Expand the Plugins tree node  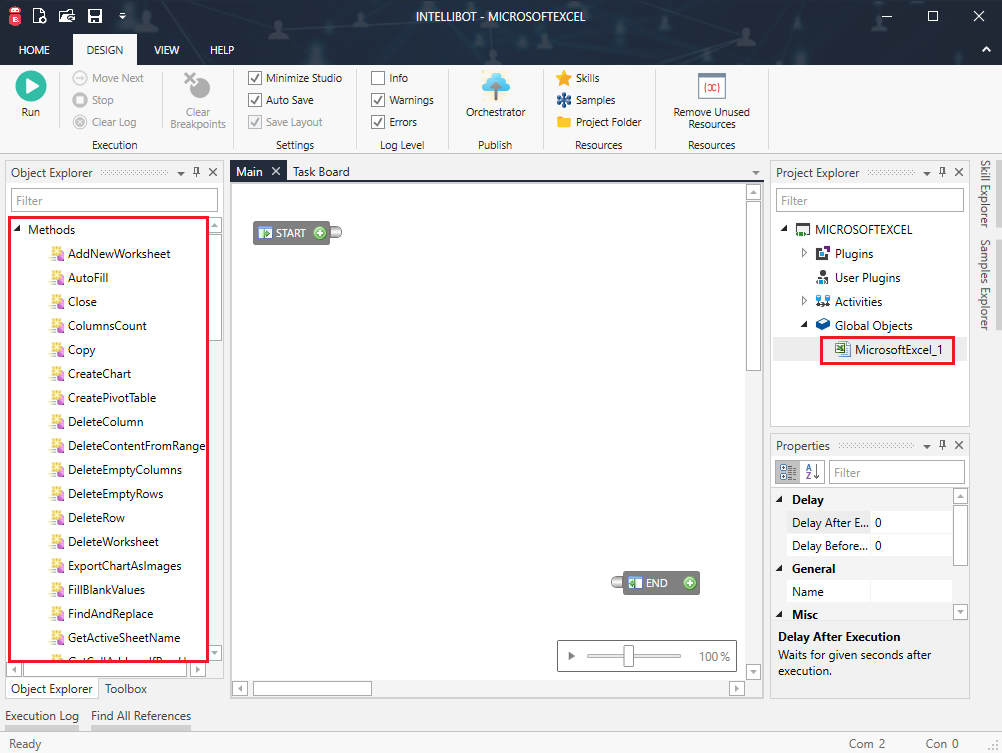click(804, 253)
